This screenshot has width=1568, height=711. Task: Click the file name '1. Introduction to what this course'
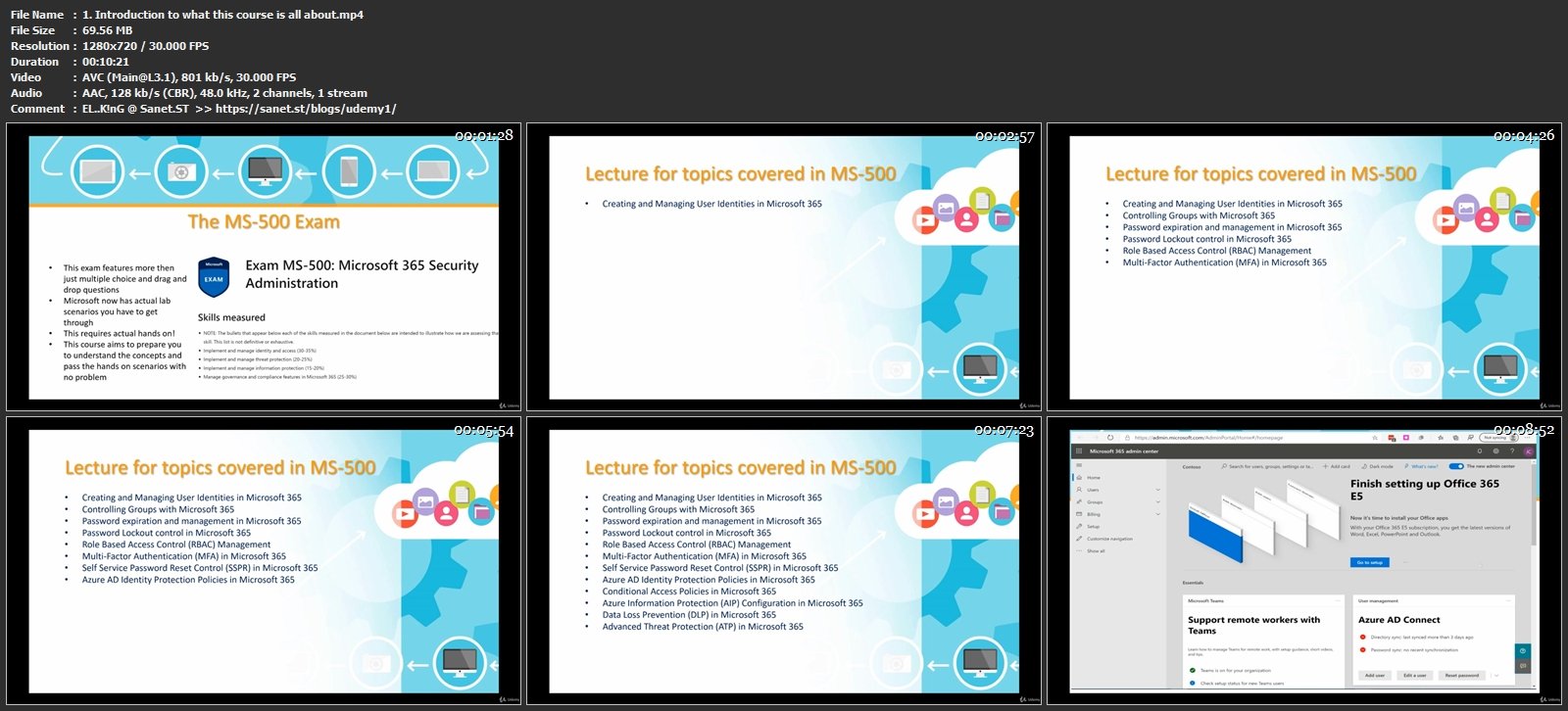(222, 15)
